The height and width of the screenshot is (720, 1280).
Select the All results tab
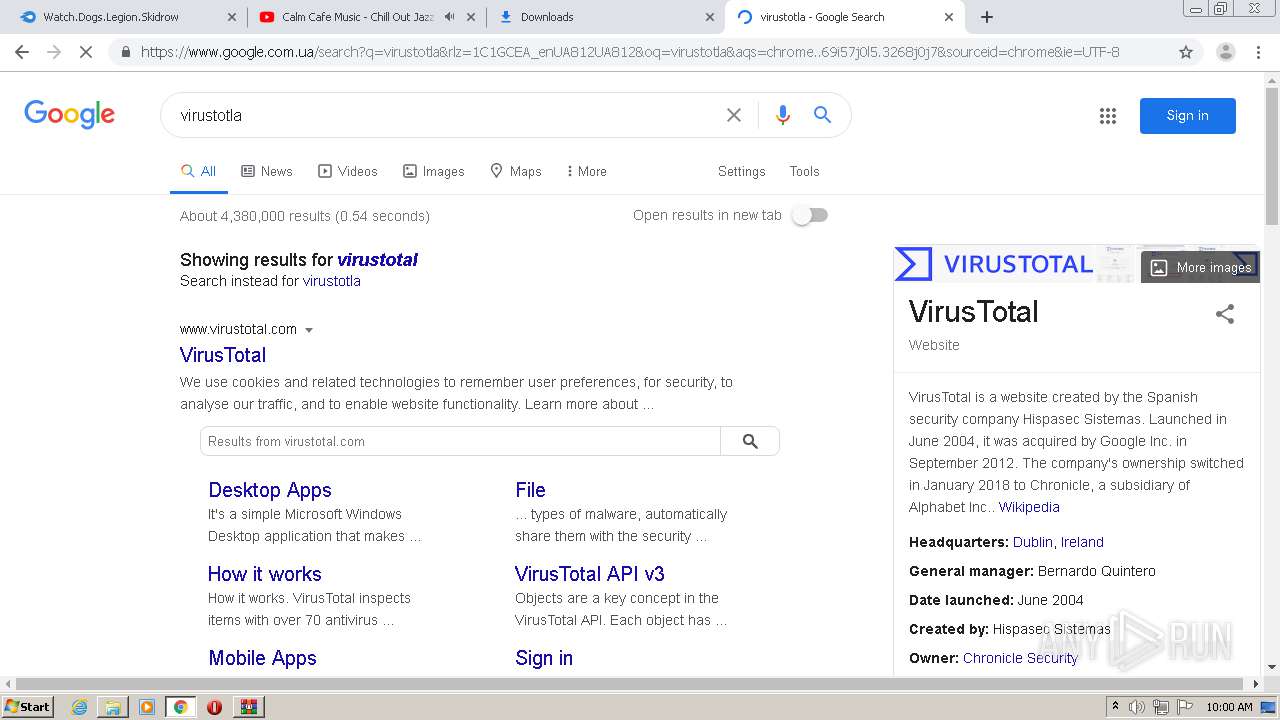(198, 171)
